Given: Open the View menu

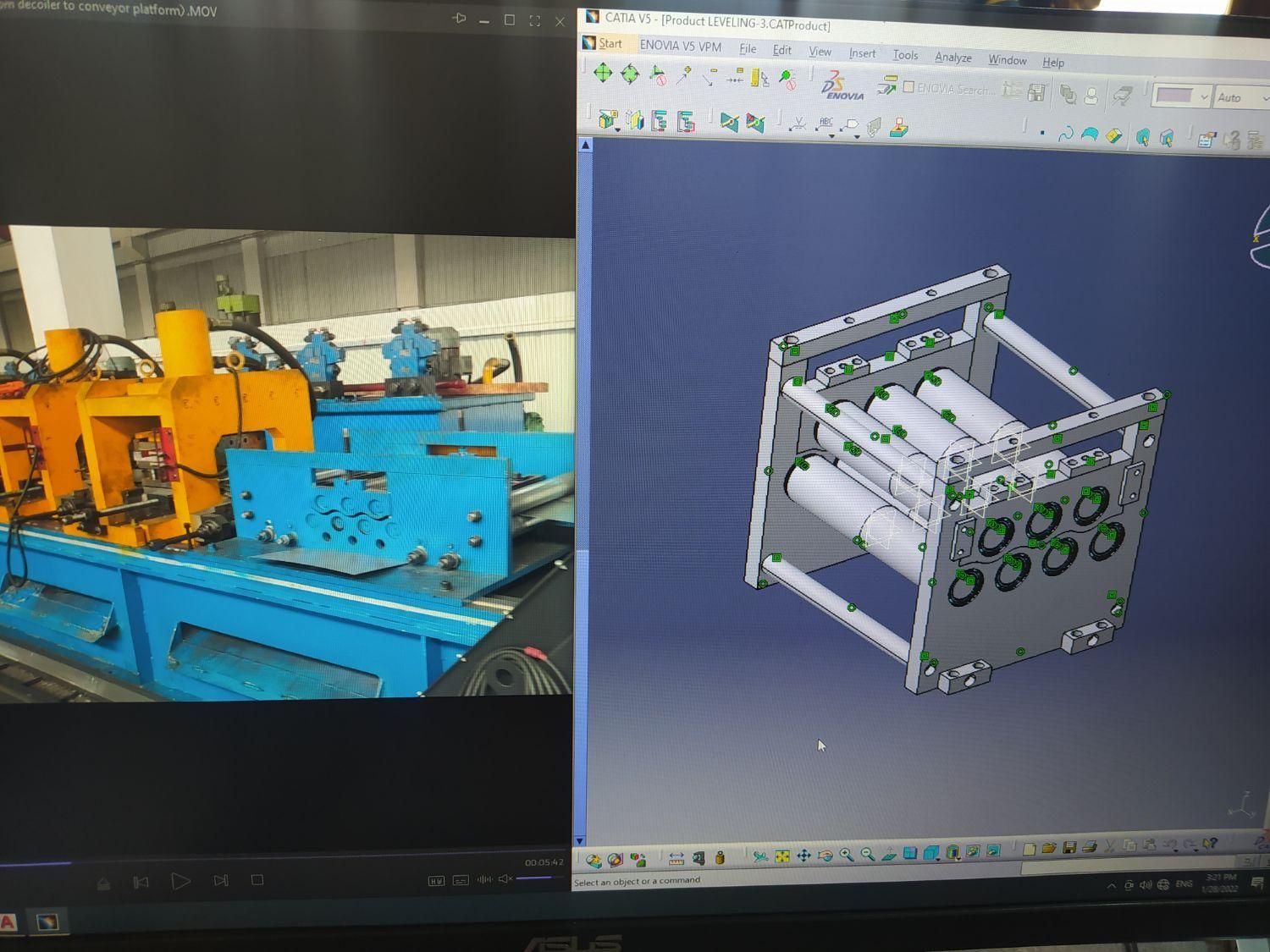Looking at the screenshot, I should [820, 52].
